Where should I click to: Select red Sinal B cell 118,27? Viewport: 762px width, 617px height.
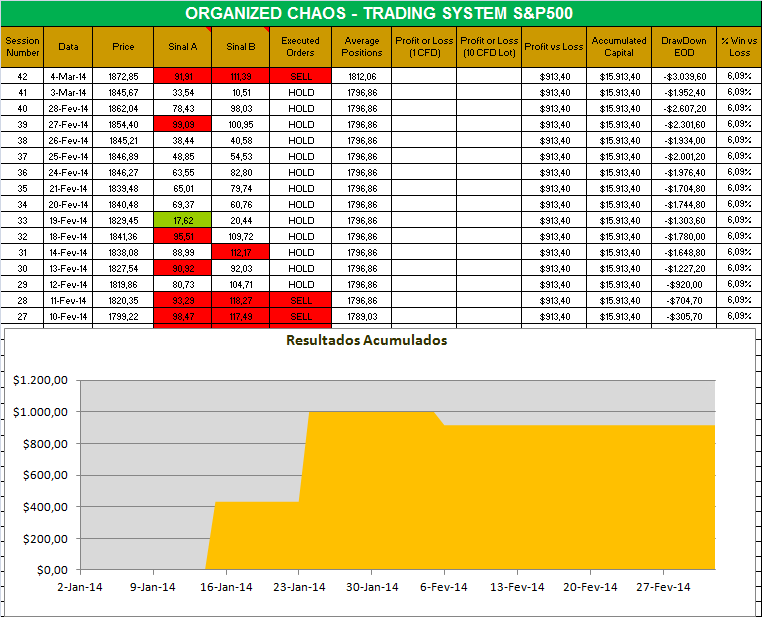241,301
